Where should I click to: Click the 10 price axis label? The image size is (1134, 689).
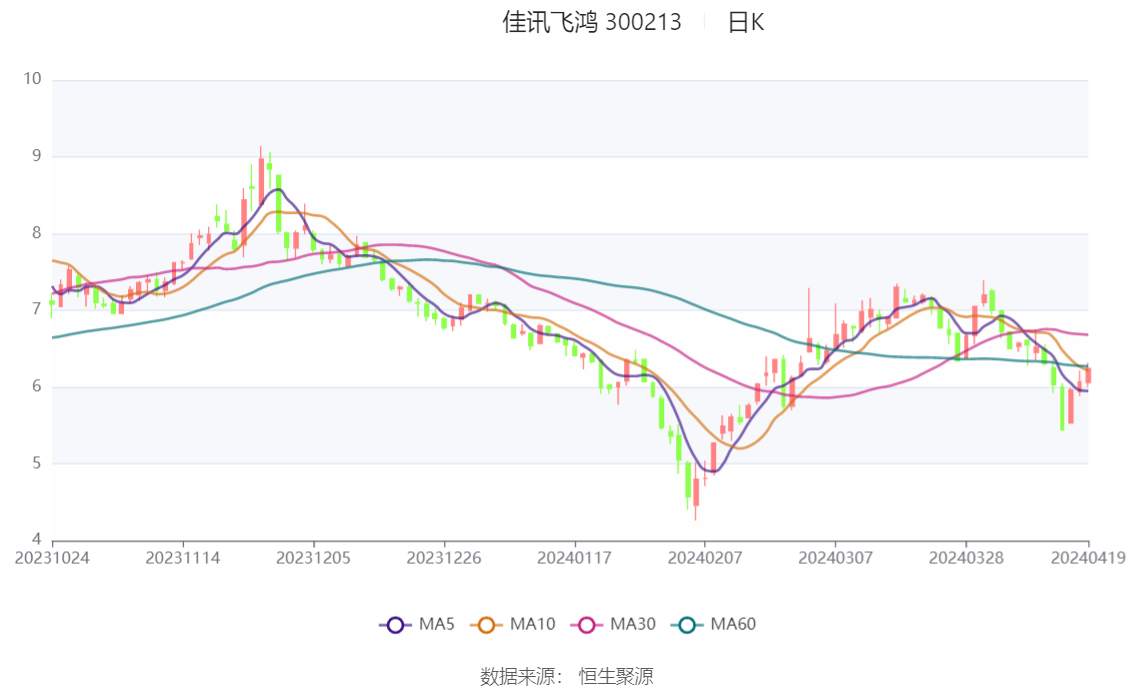tap(32, 79)
